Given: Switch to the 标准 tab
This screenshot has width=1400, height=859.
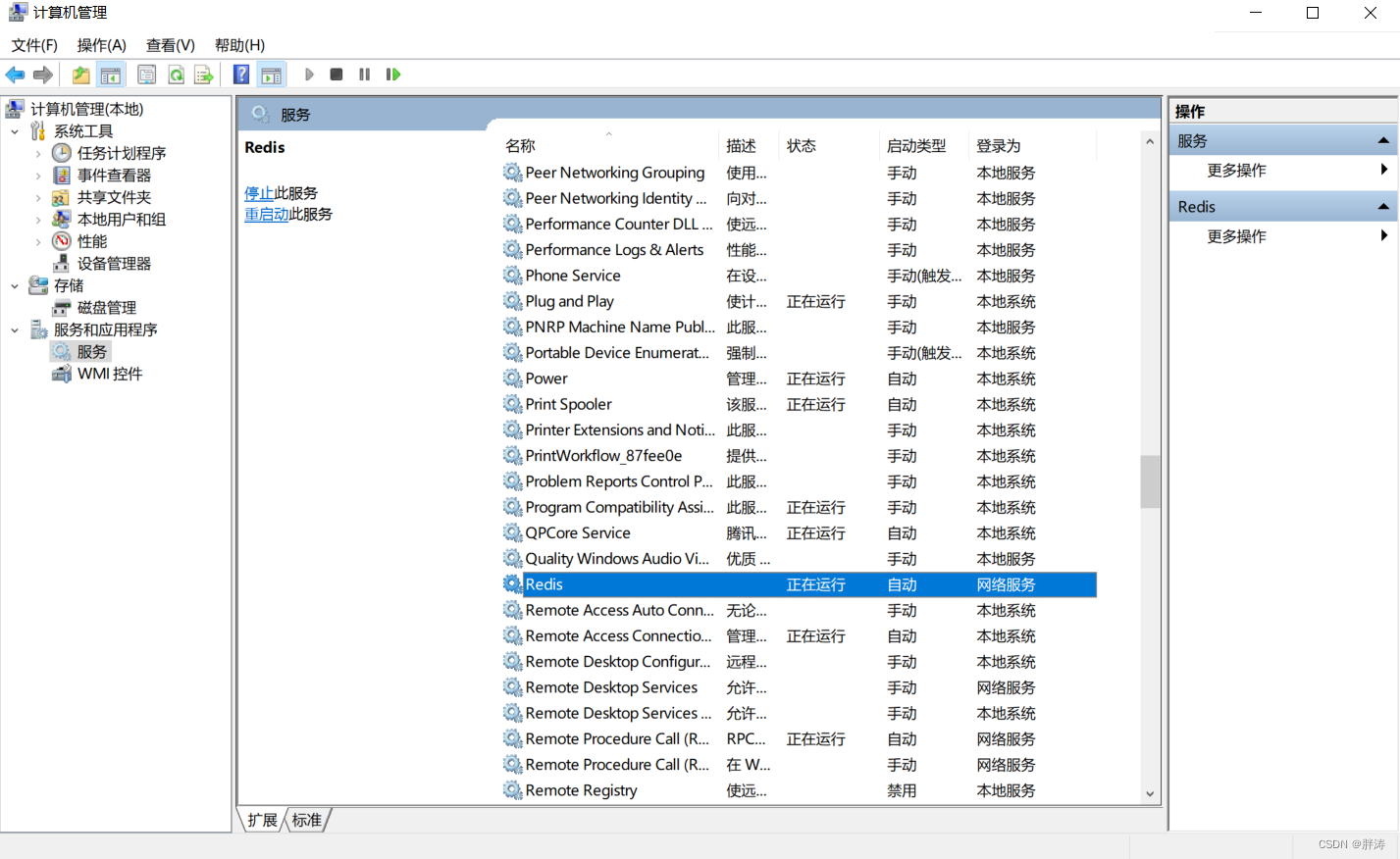Looking at the screenshot, I should point(307,820).
